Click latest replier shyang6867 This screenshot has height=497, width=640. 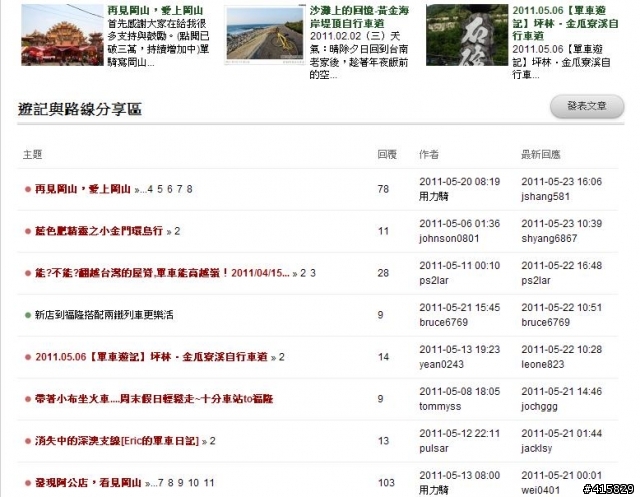click(x=549, y=239)
